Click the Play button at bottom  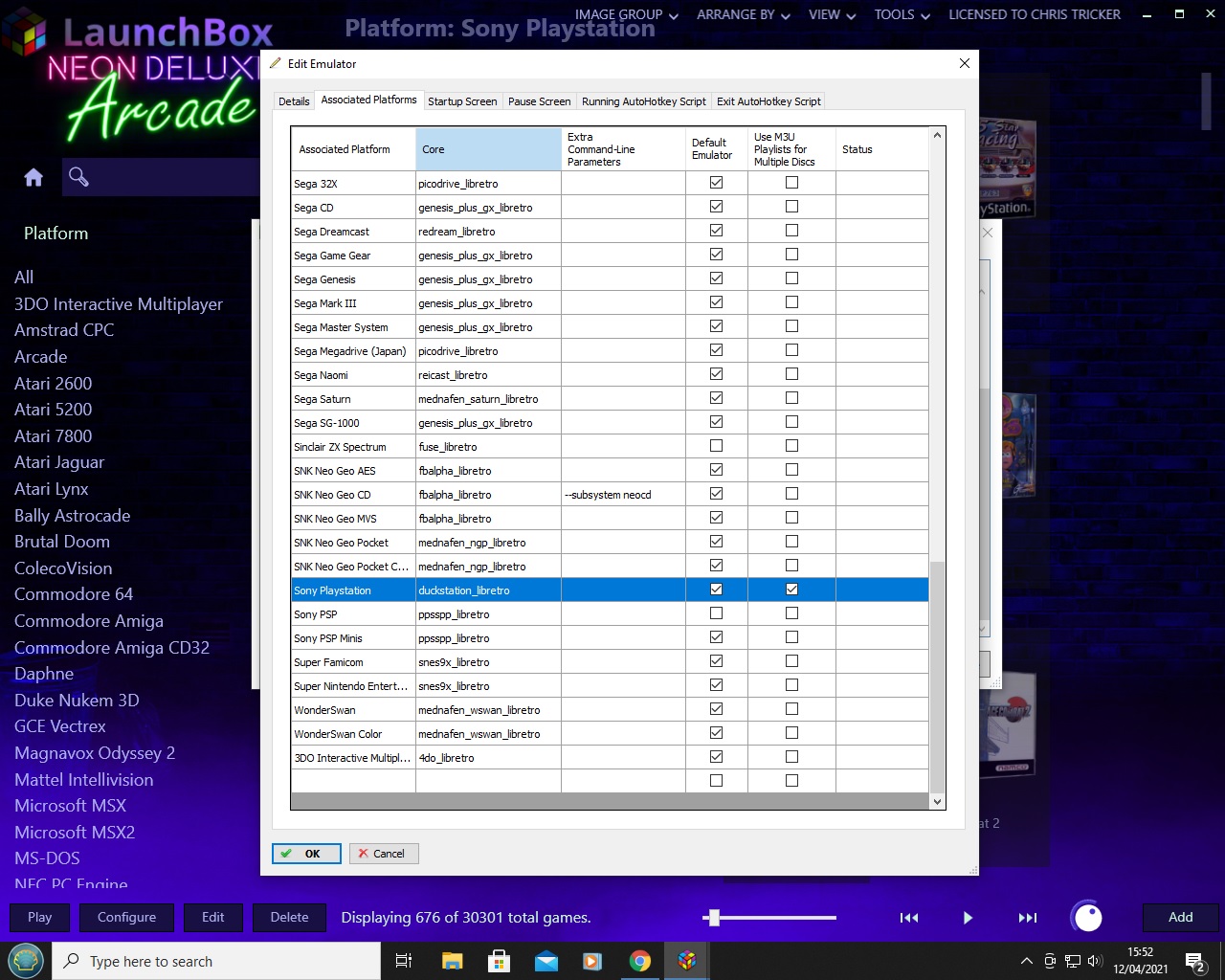(40, 917)
